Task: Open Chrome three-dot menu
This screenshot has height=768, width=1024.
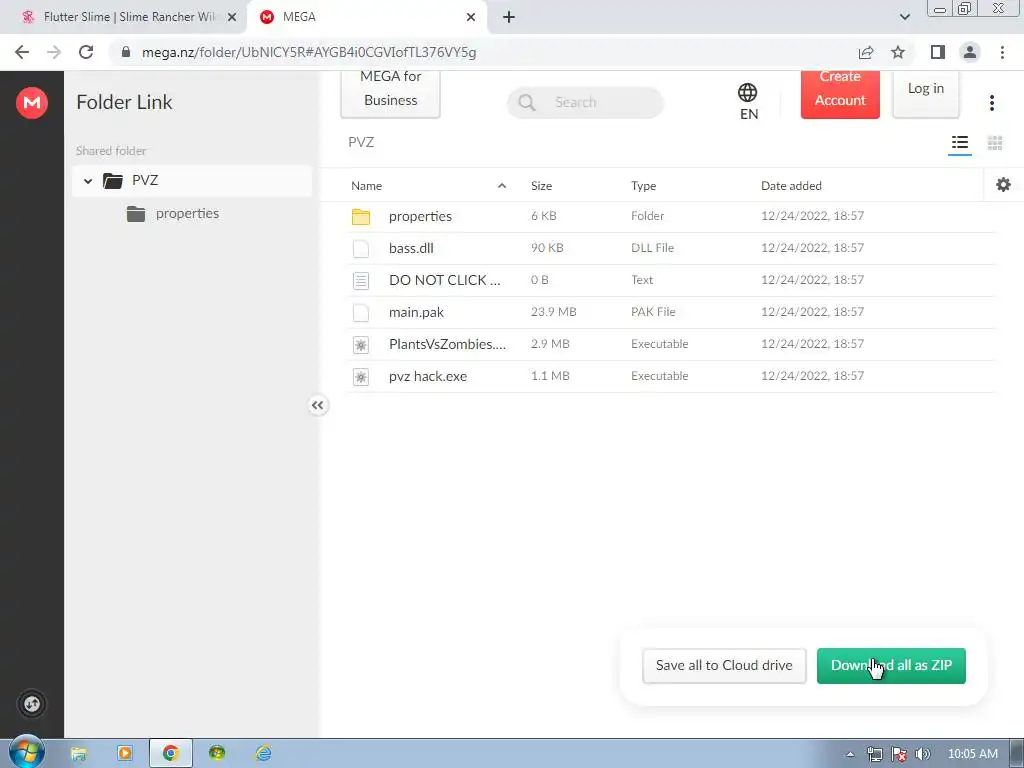Action: [x=1002, y=52]
